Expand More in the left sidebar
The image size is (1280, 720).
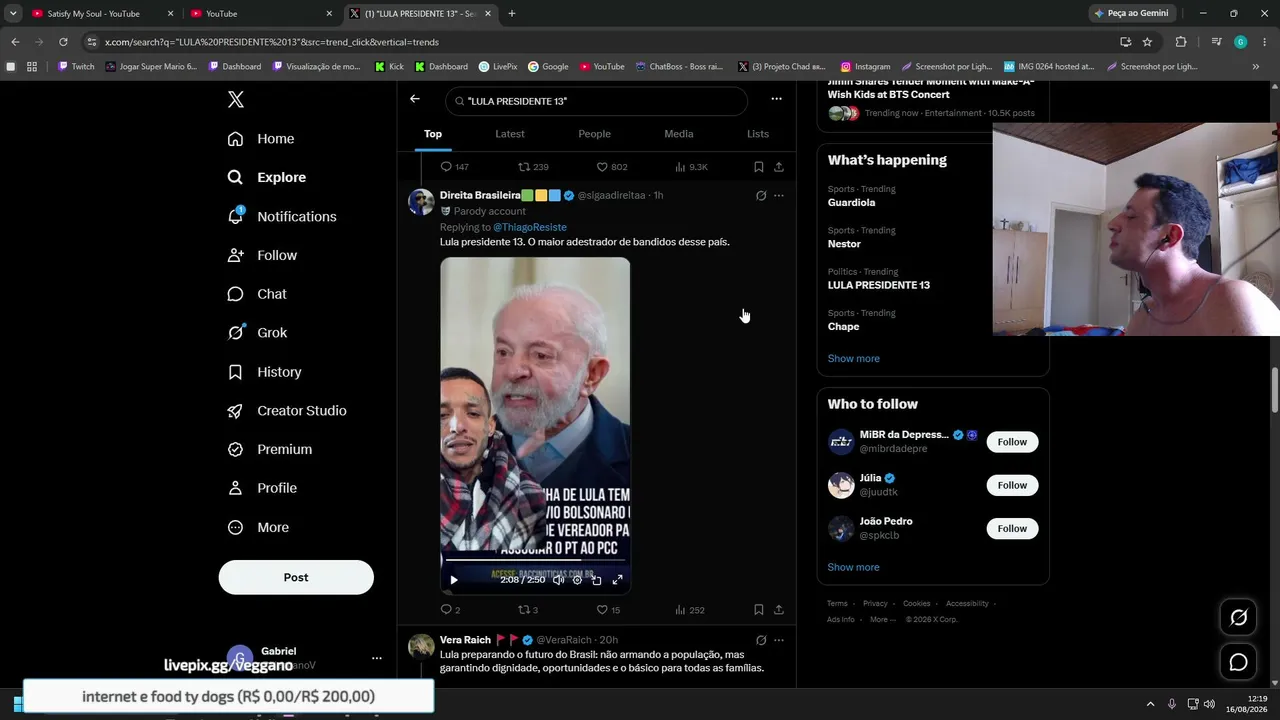point(258,527)
